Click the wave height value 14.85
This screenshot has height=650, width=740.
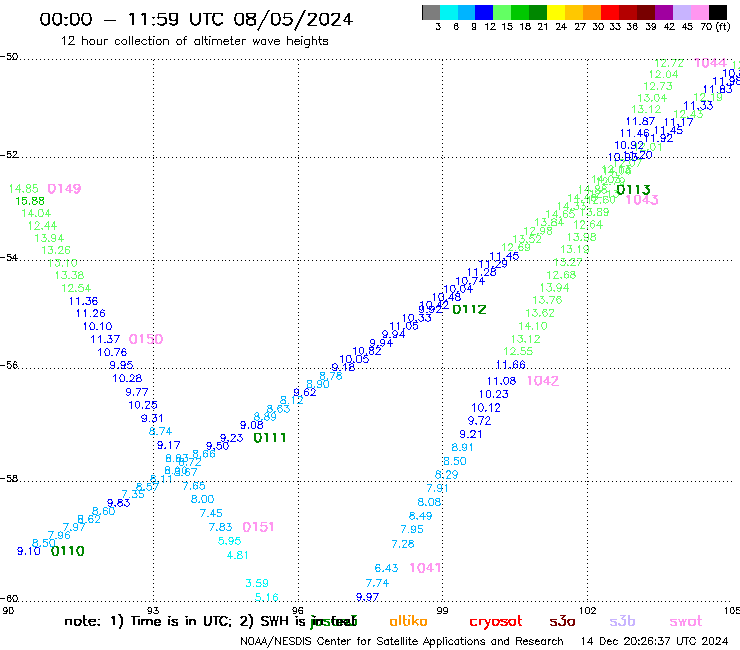24,189
